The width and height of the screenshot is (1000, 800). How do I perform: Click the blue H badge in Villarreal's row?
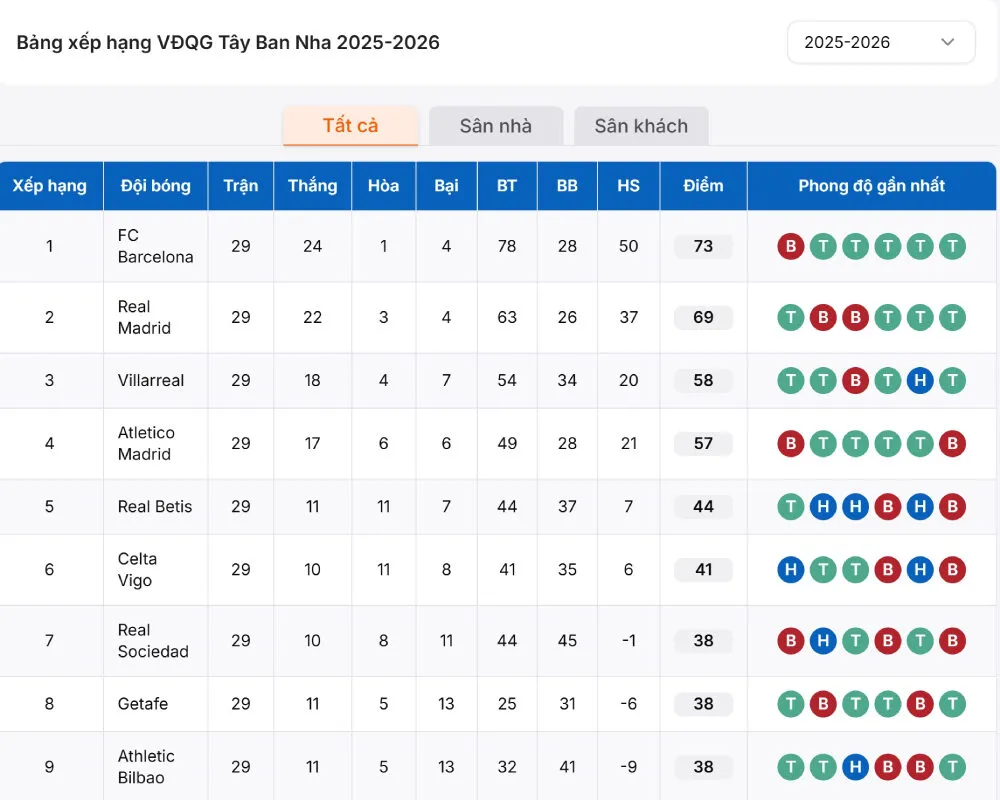coord(920,380)
